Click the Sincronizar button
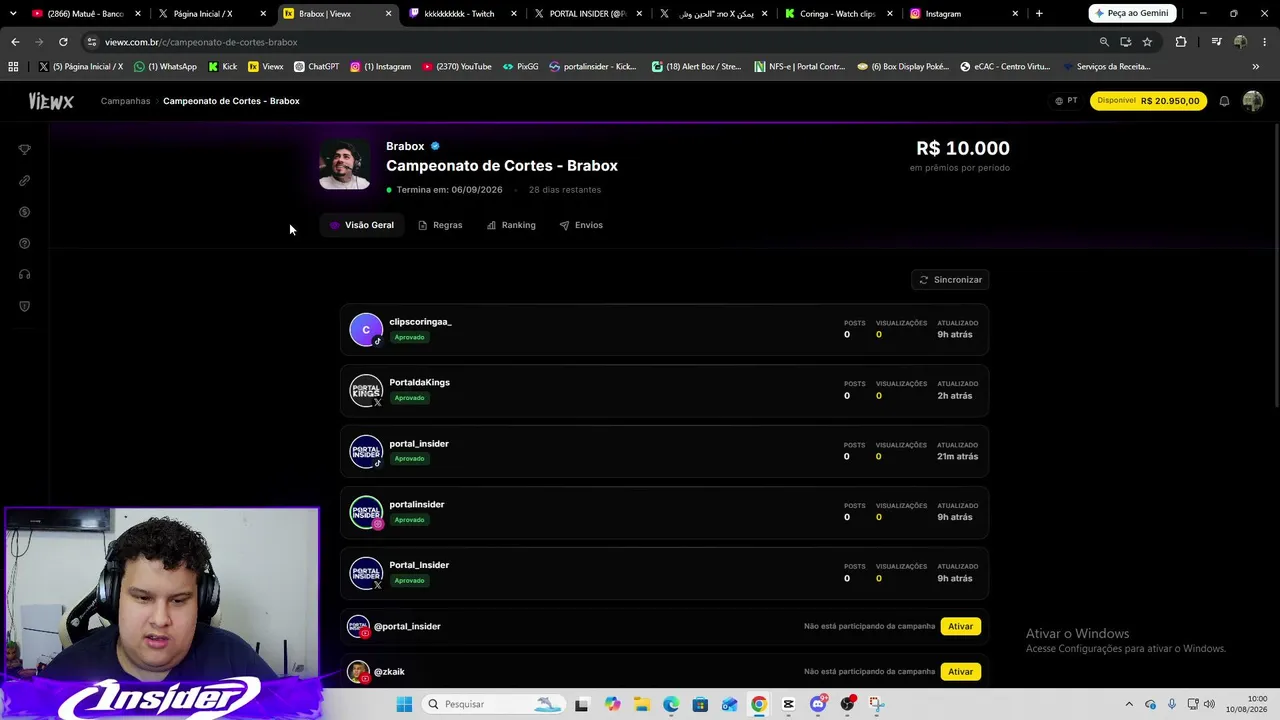 click(x=951, y=280)
